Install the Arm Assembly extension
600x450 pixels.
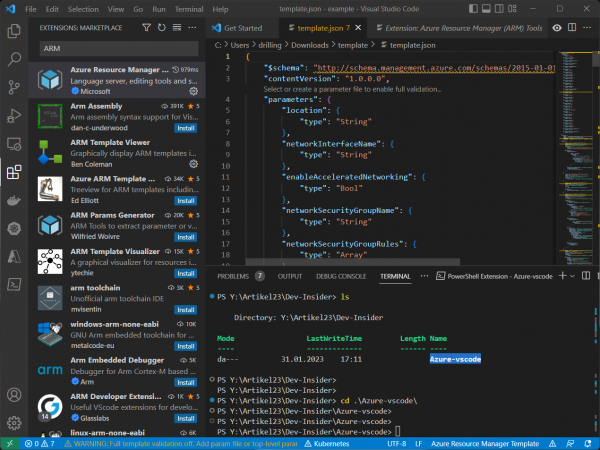pos(186,128)
